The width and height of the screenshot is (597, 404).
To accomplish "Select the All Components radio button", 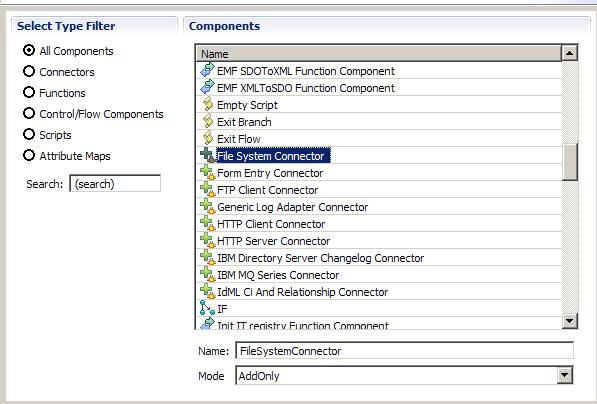I will (x=29, y=50).
